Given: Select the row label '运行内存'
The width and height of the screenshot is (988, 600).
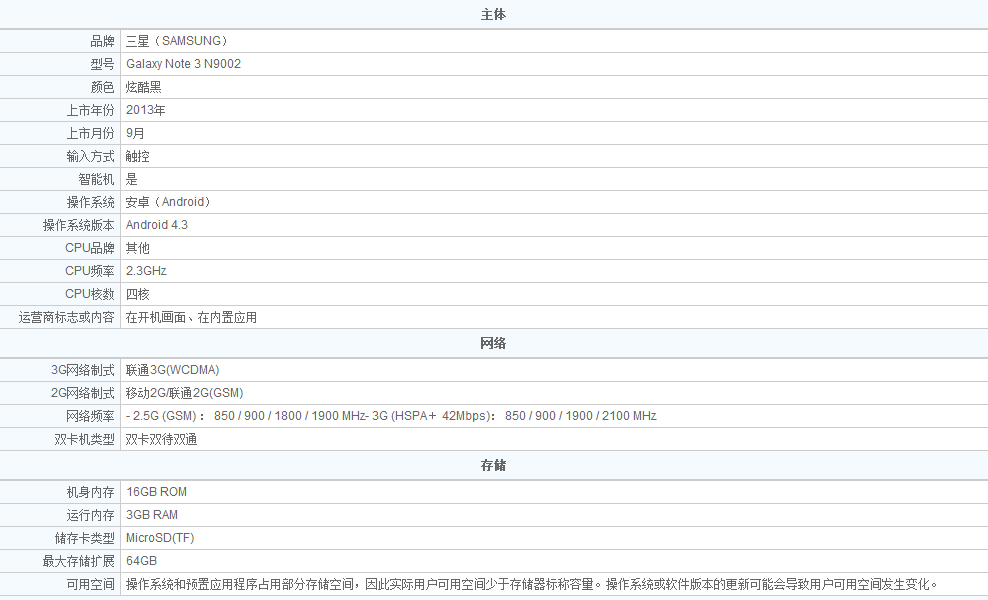Looking at the screenshot, I should pos(91,515).
